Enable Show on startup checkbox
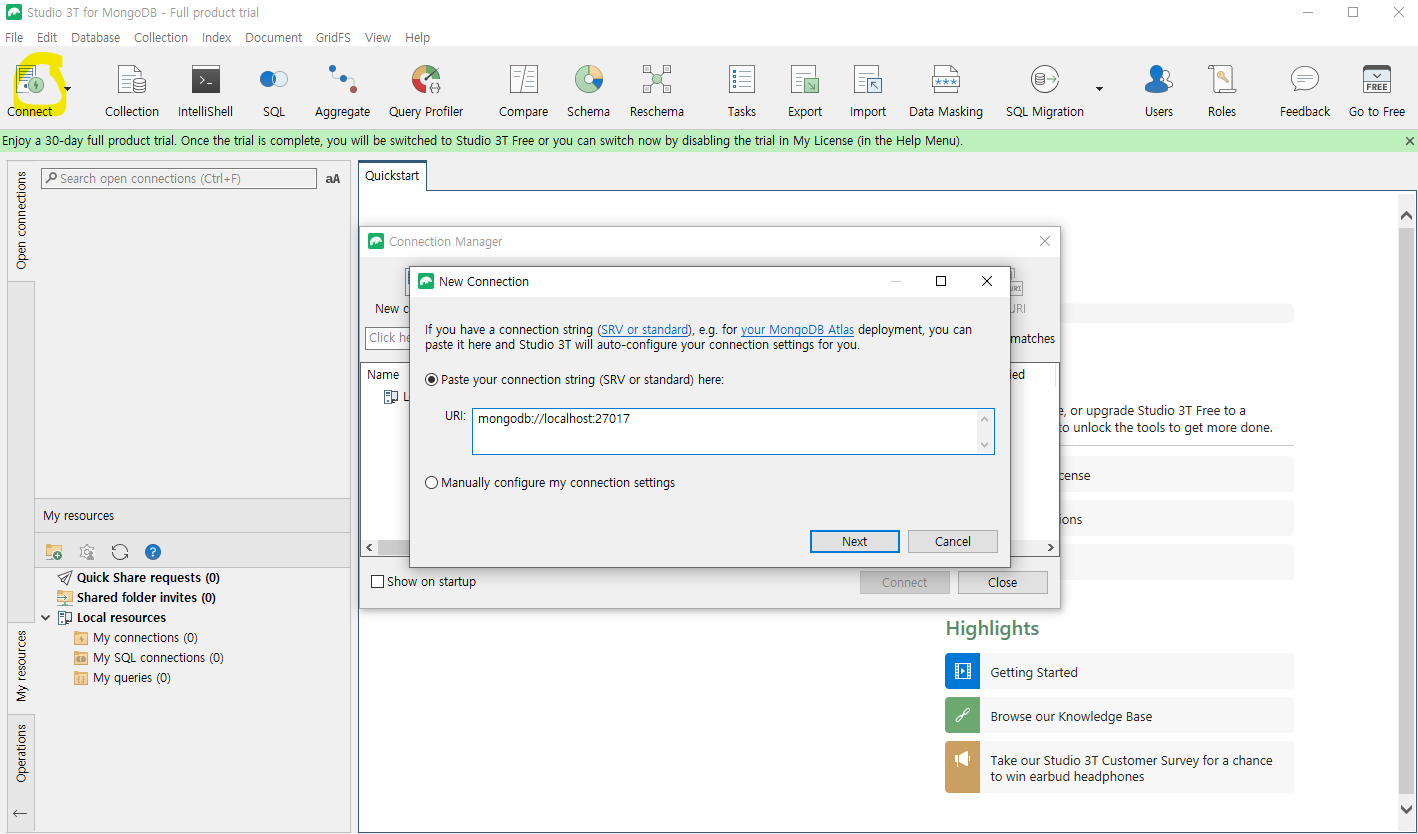 (378, 582)
